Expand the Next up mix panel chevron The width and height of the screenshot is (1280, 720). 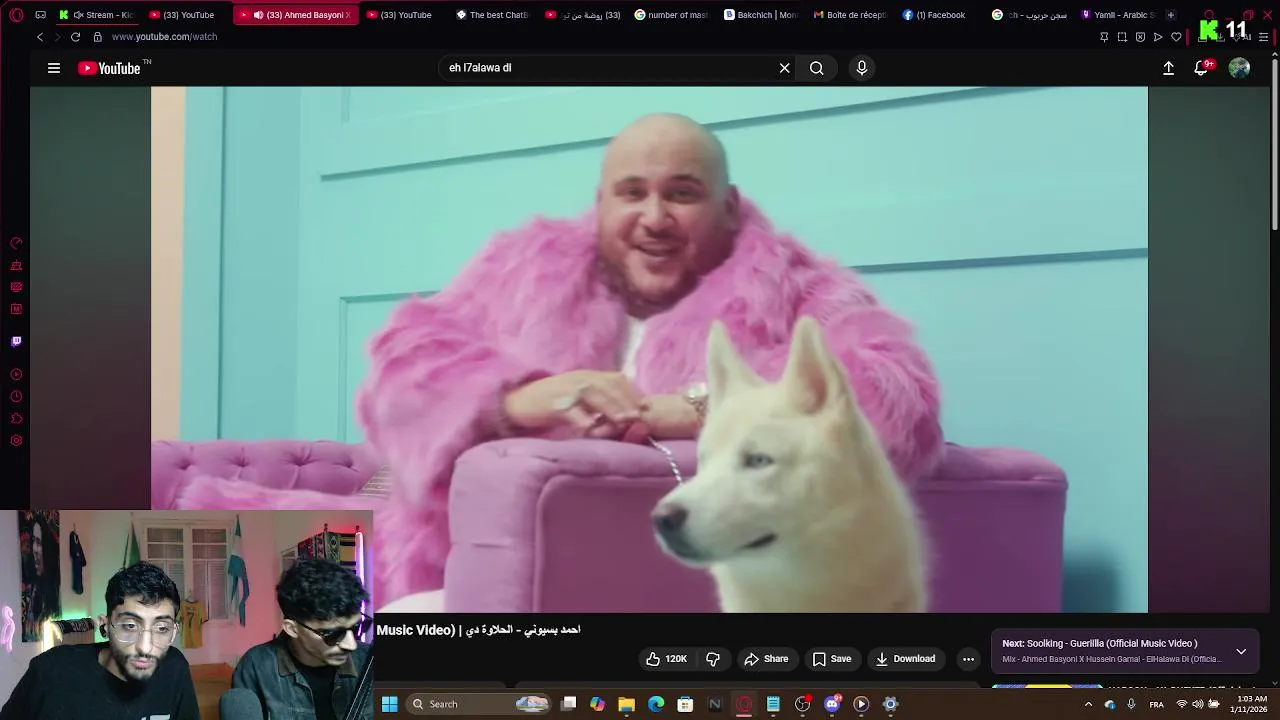[x=1241, y=651]
